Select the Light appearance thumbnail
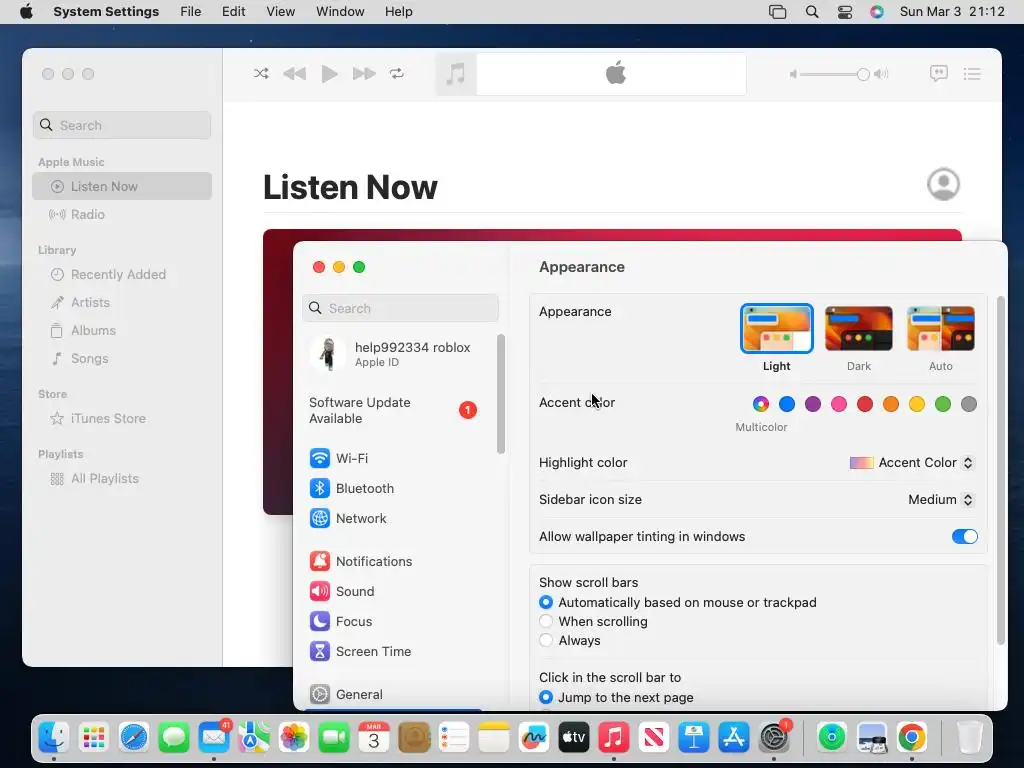Screen dimensions: 1024x768 pos(776,328)
